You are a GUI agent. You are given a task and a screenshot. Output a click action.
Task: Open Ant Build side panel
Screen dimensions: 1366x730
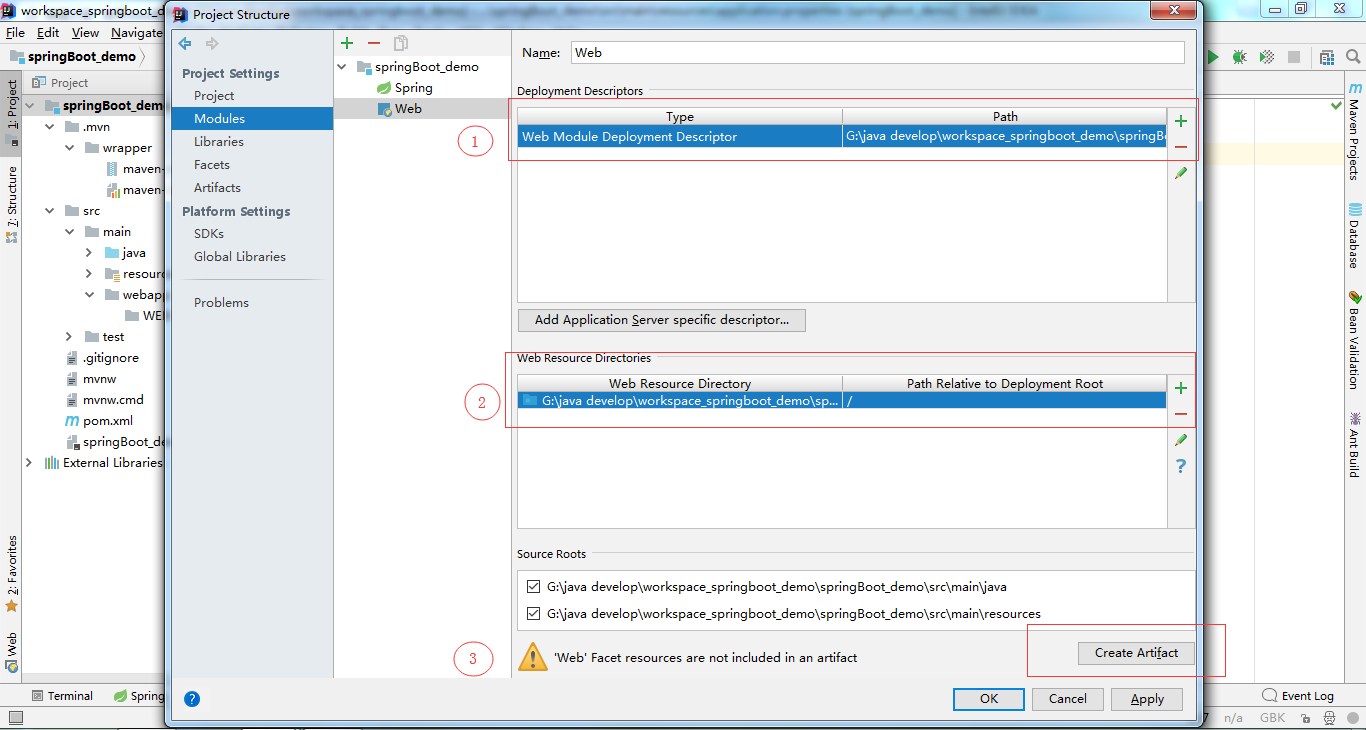click(1354, 444)
